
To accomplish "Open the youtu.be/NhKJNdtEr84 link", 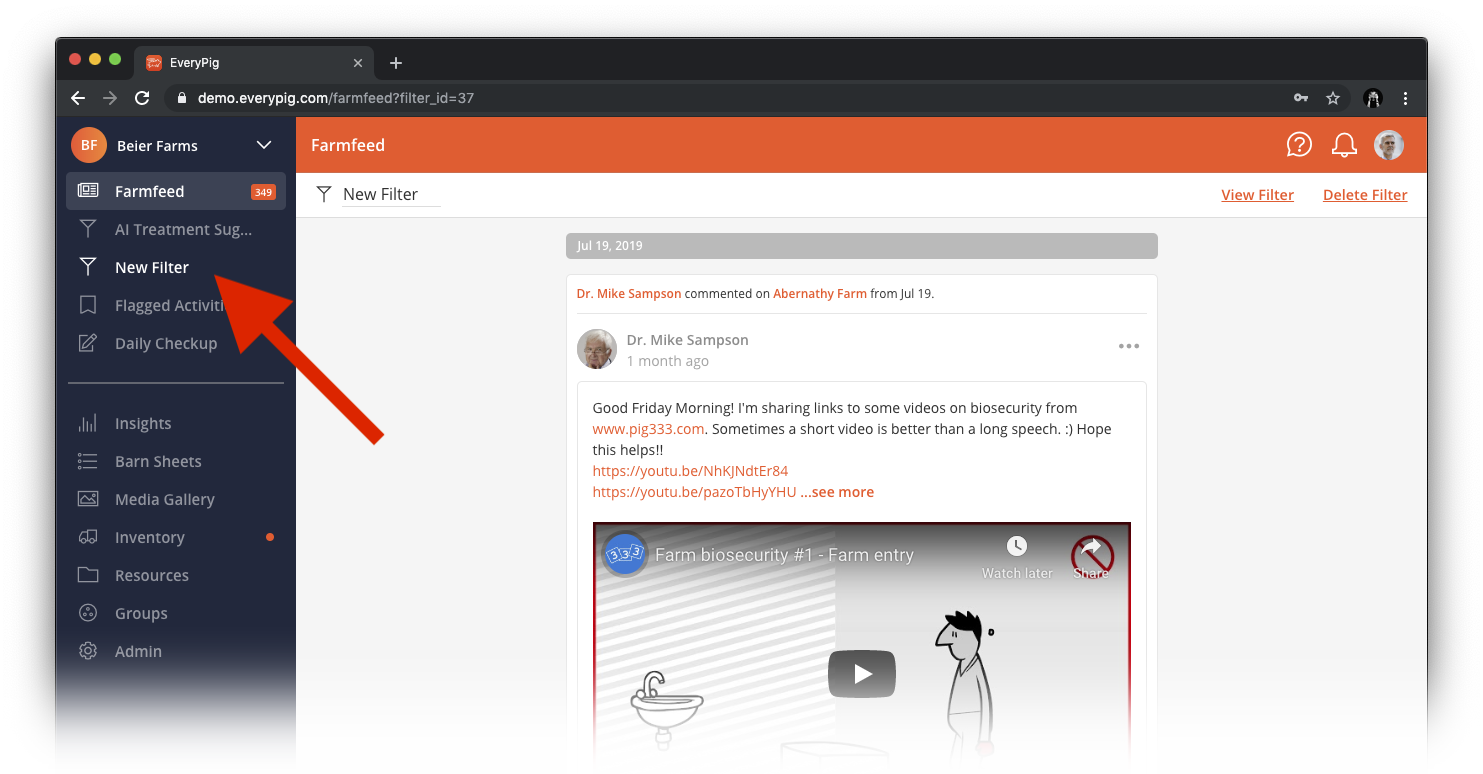I will coord(690,471).
